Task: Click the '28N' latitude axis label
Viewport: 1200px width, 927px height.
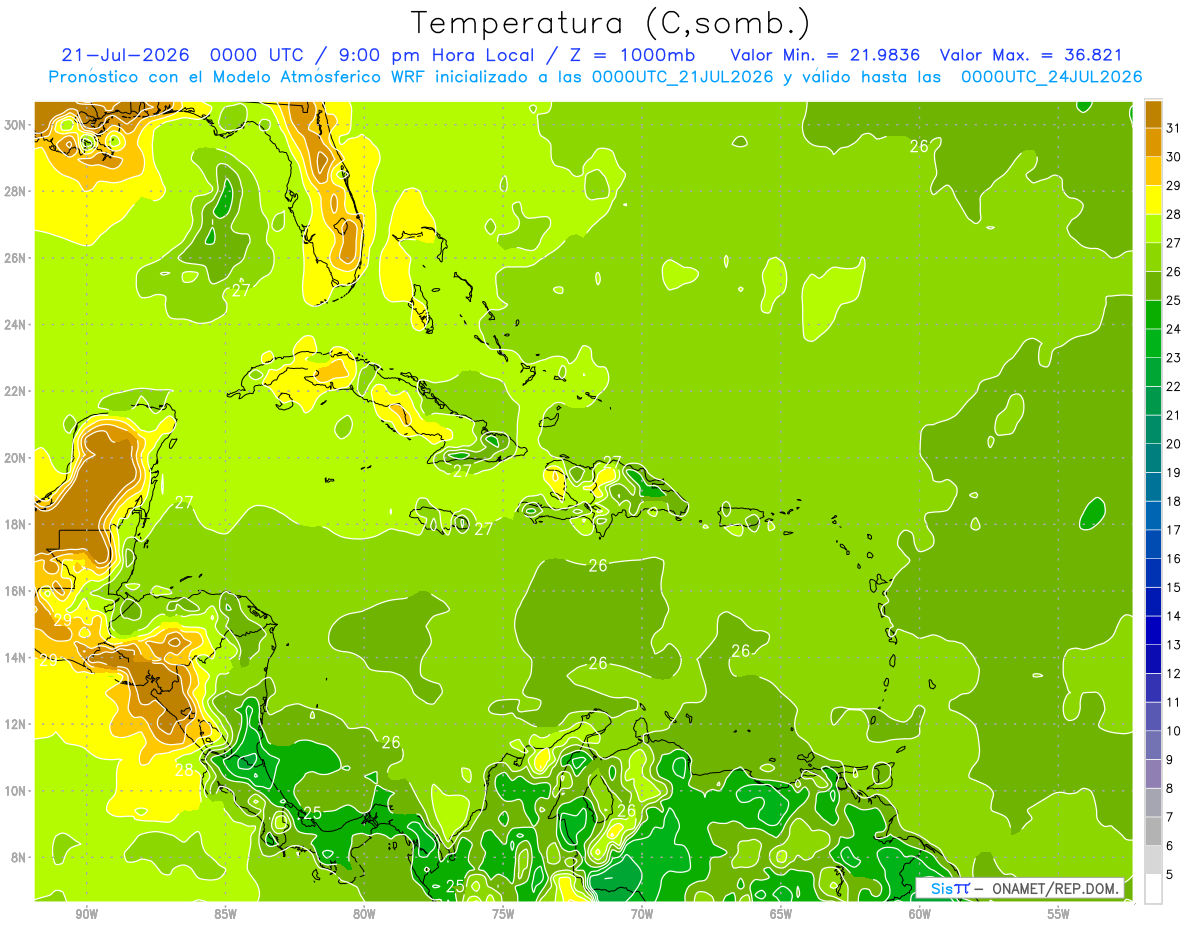Action: coord(16,191)
